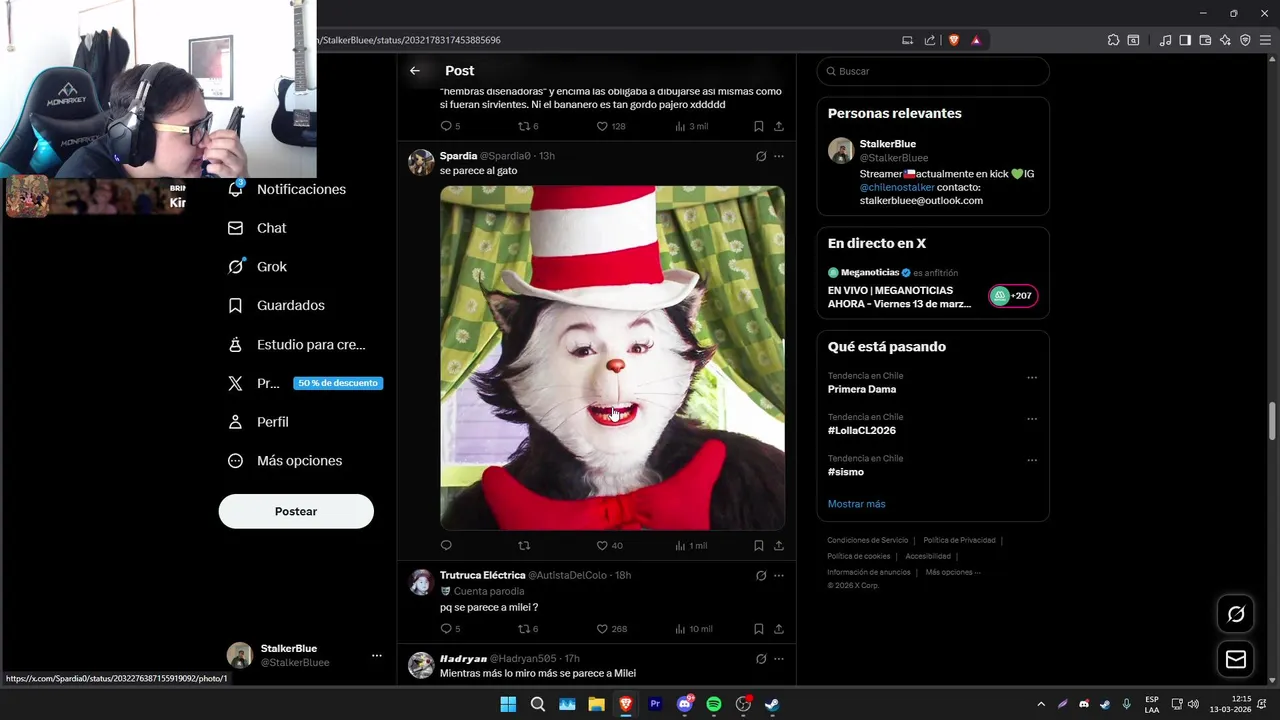Open Estudio para creadores
The height and width of the screenshot is (720, 1280).
(297, 345)
